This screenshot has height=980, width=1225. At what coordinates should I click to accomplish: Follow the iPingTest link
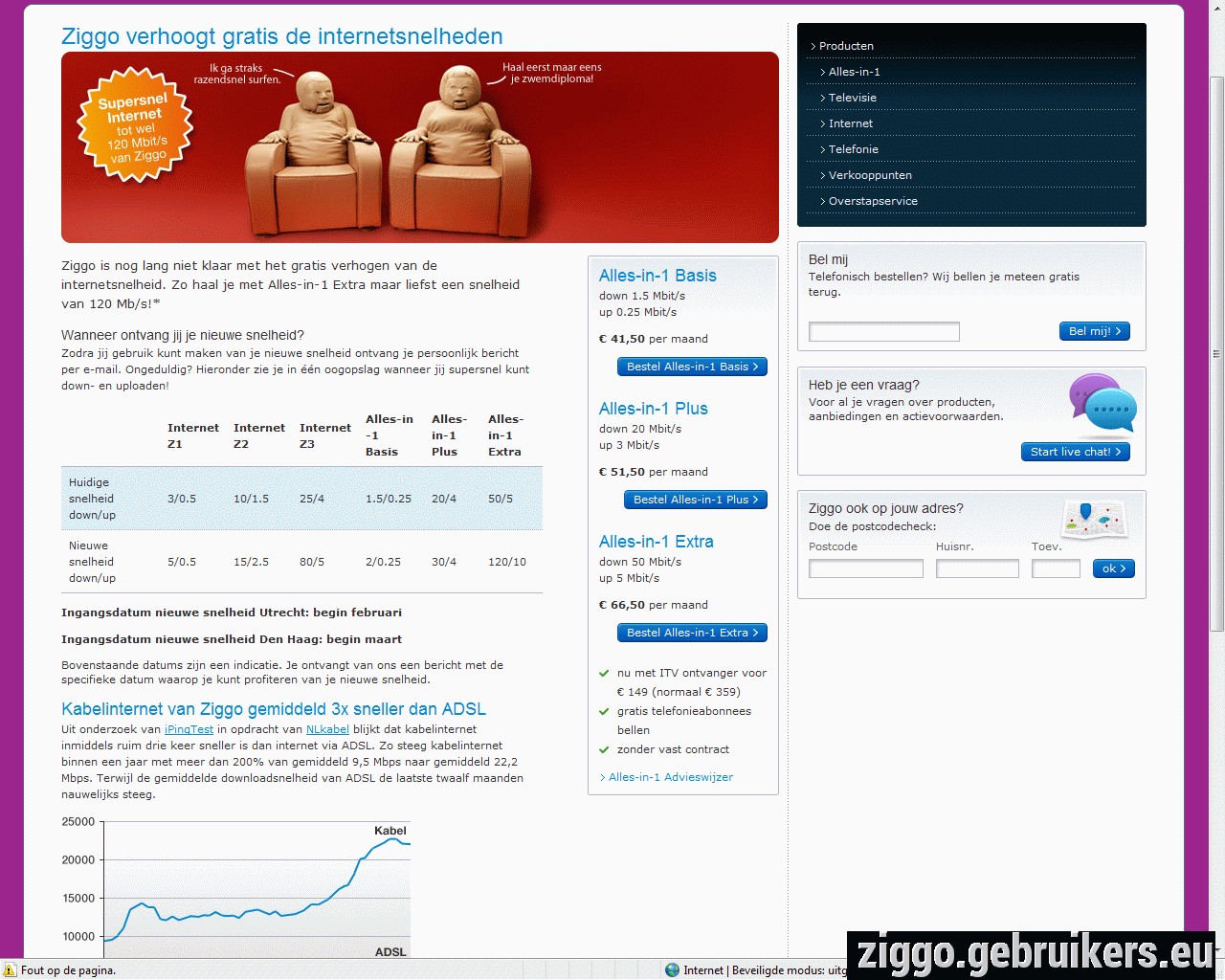[189, 729]
